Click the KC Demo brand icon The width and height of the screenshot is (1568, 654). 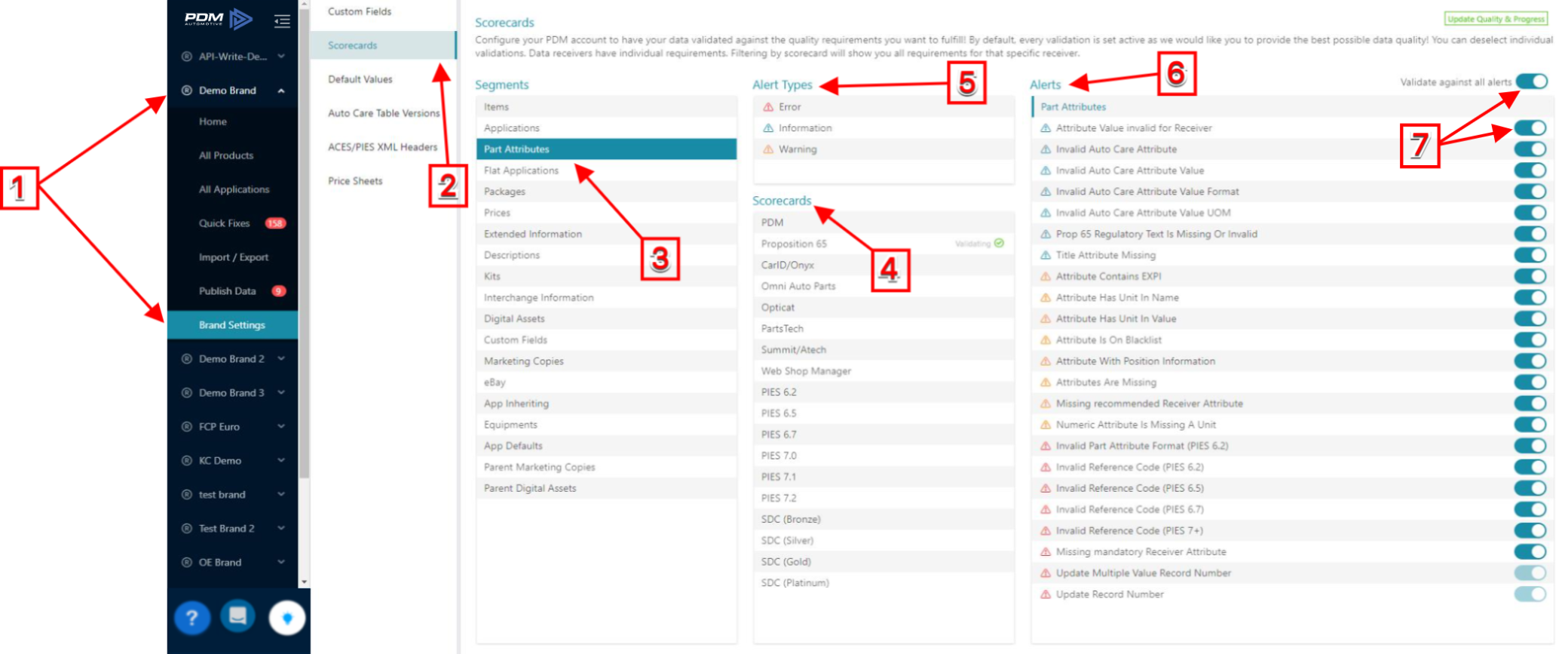(x=186, y=461)
